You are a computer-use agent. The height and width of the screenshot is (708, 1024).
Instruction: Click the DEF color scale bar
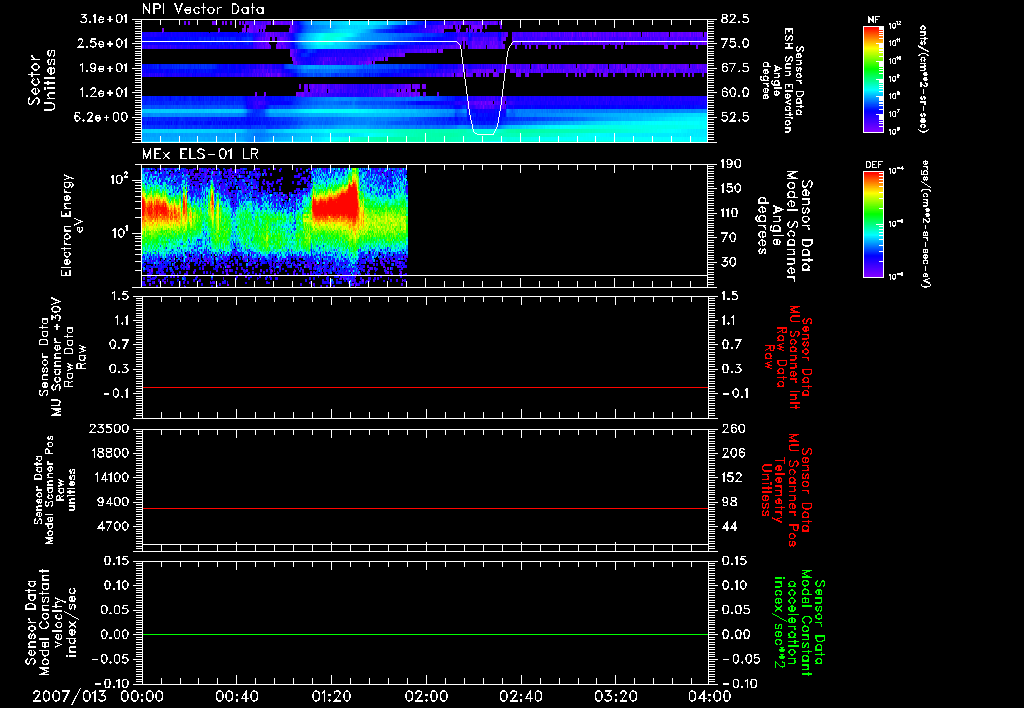click(x=874, y=224)
